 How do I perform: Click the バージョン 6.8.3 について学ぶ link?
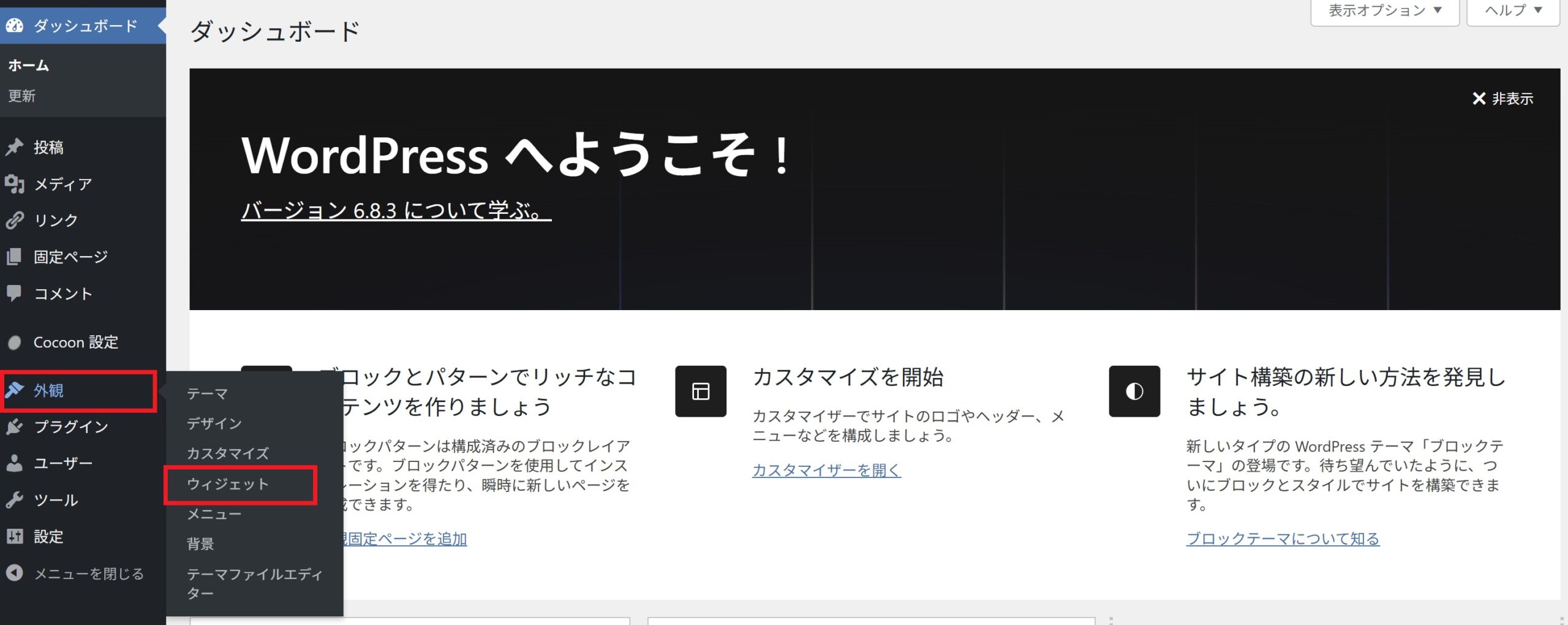(396, 211)
